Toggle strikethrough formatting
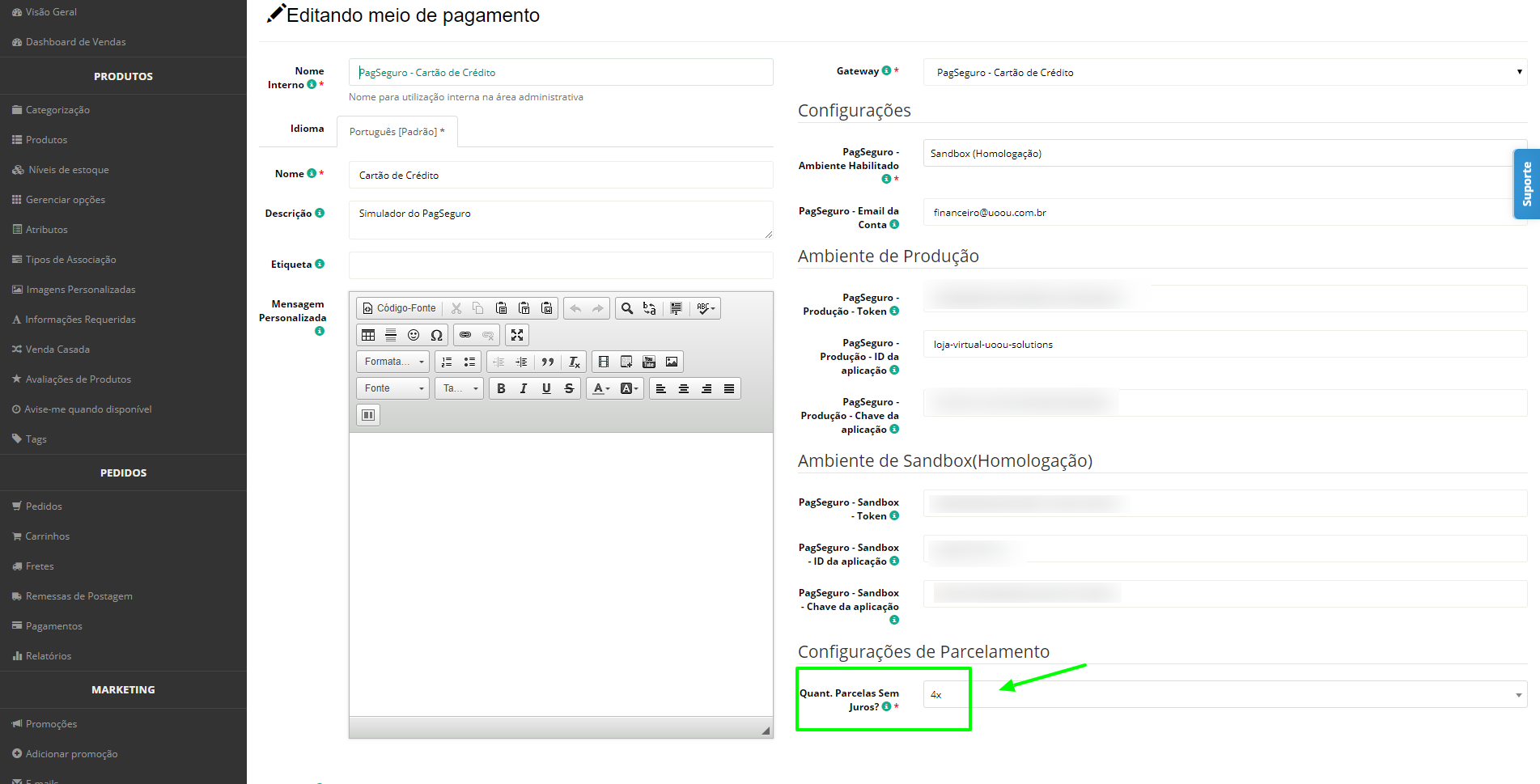 click(x=569, y=388)
